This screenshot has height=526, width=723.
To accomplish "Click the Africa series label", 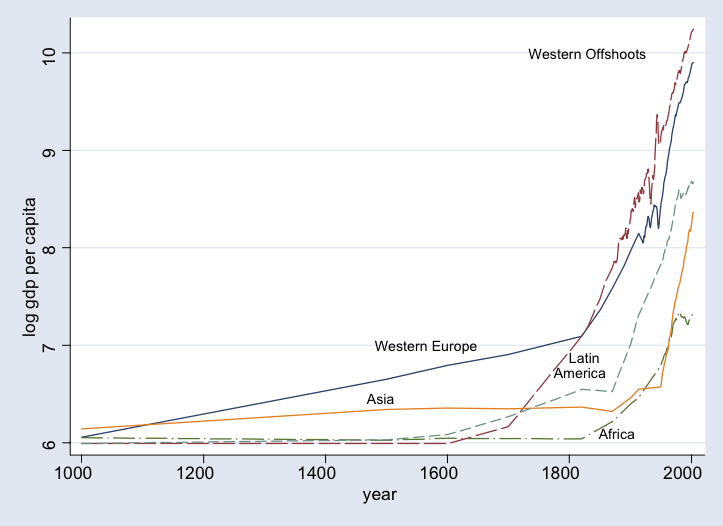I will 616,434.
